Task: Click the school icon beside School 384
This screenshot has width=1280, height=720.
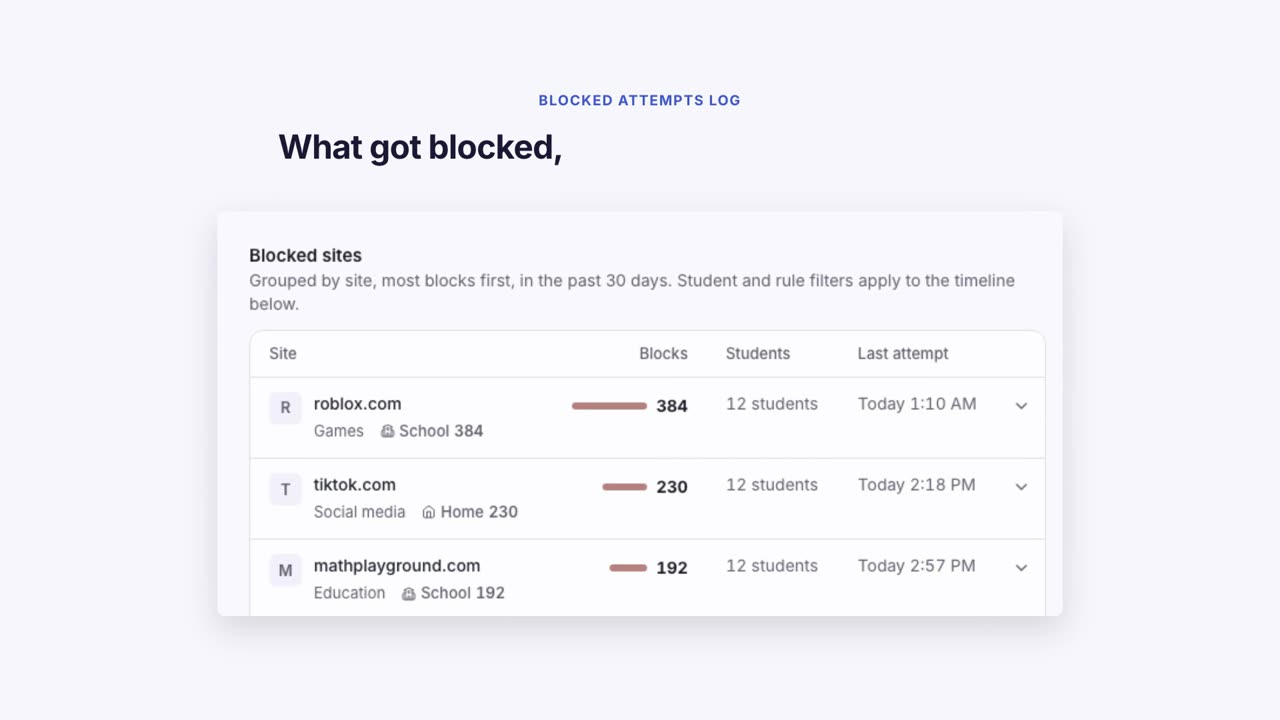Action: coord(387,431)
